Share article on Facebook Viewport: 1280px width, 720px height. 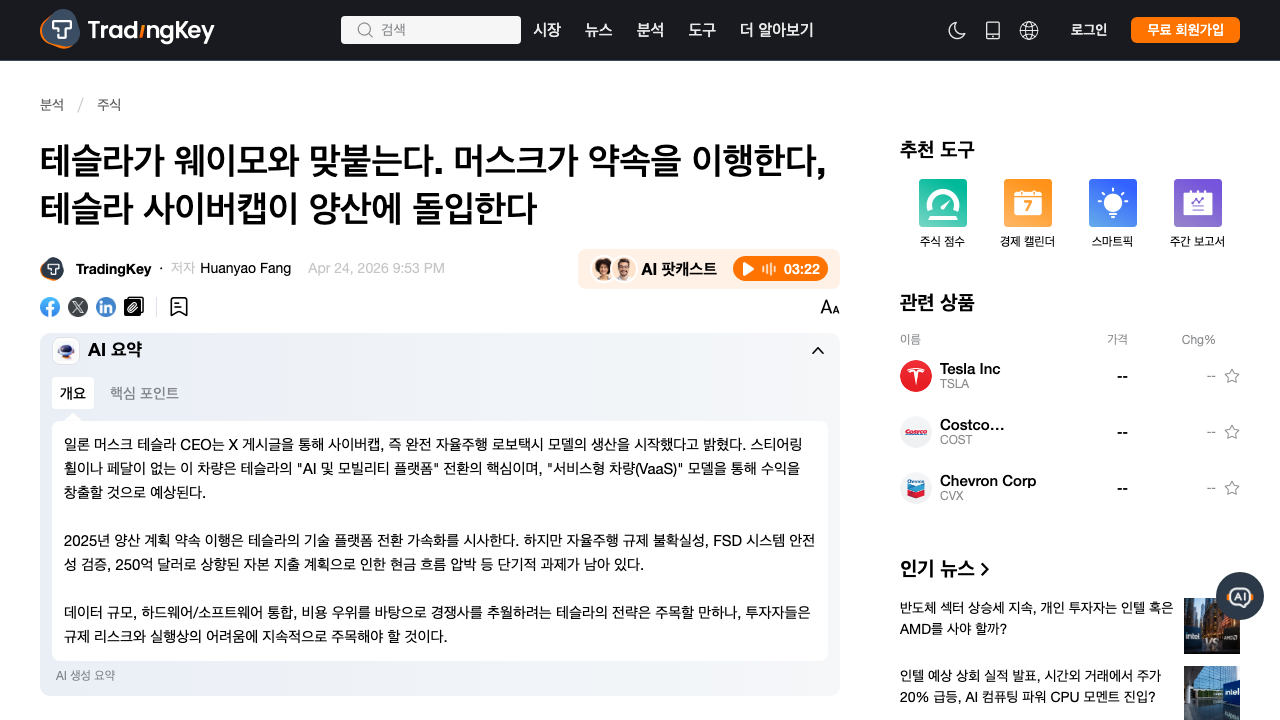[50, 307]
